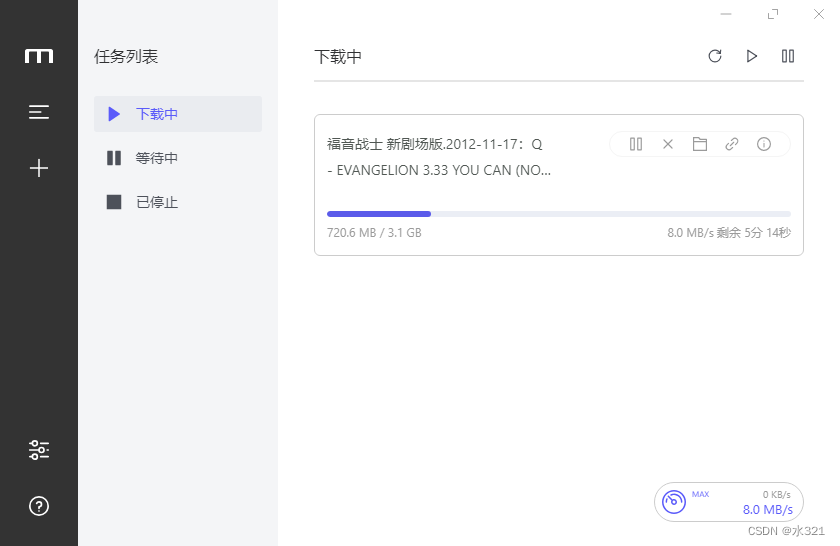Open the task list menu icon
840x546 pixels.
point(39,112)
